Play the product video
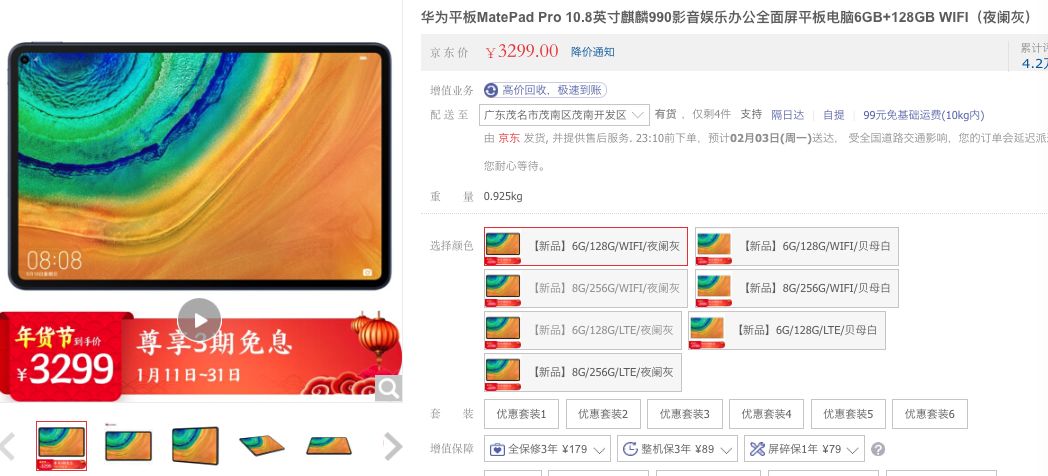Viewport: 1048px width, 476px height. [x=199, y=320]
